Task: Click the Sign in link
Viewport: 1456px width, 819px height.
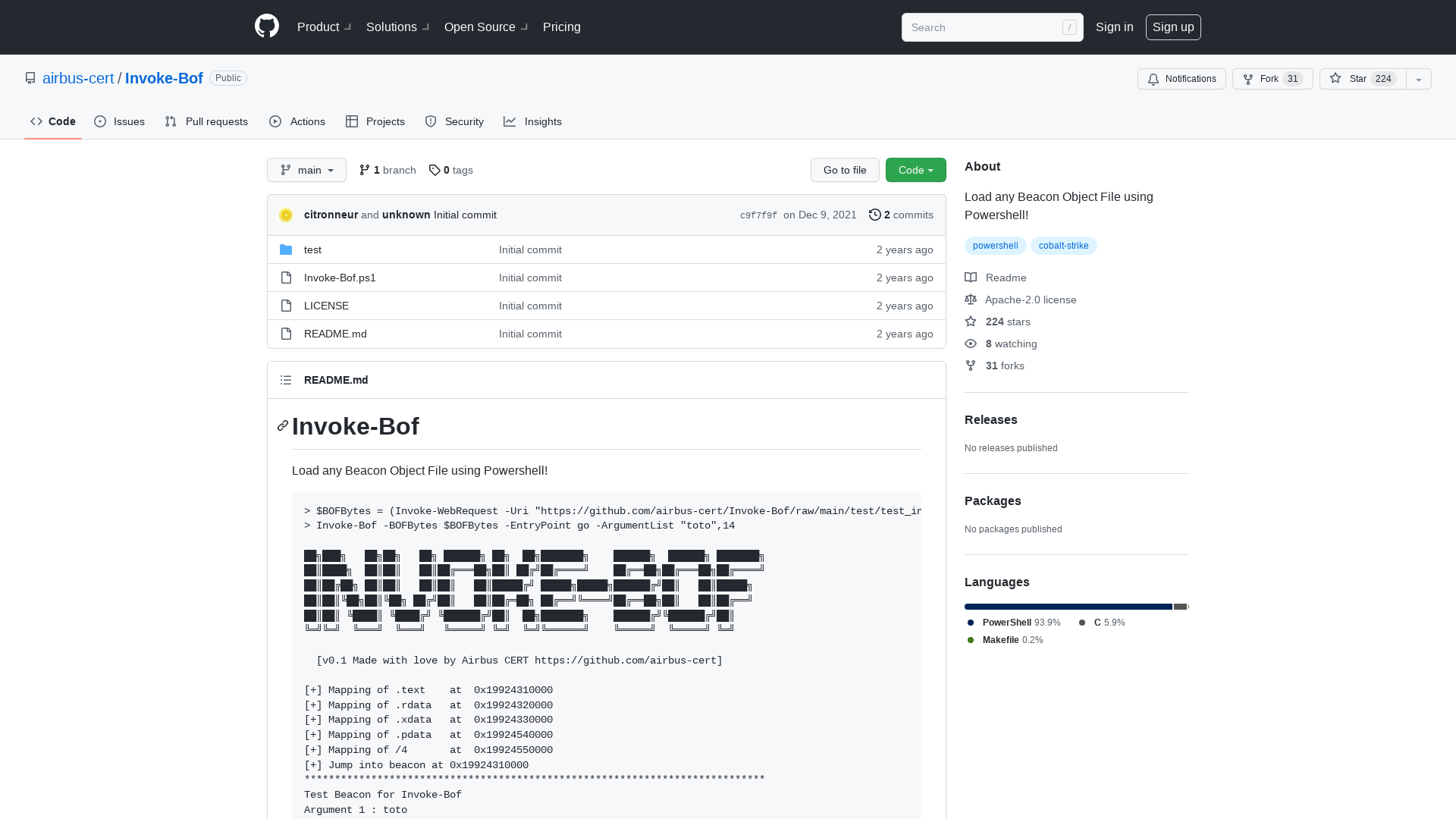Action: click(1115, 27)
